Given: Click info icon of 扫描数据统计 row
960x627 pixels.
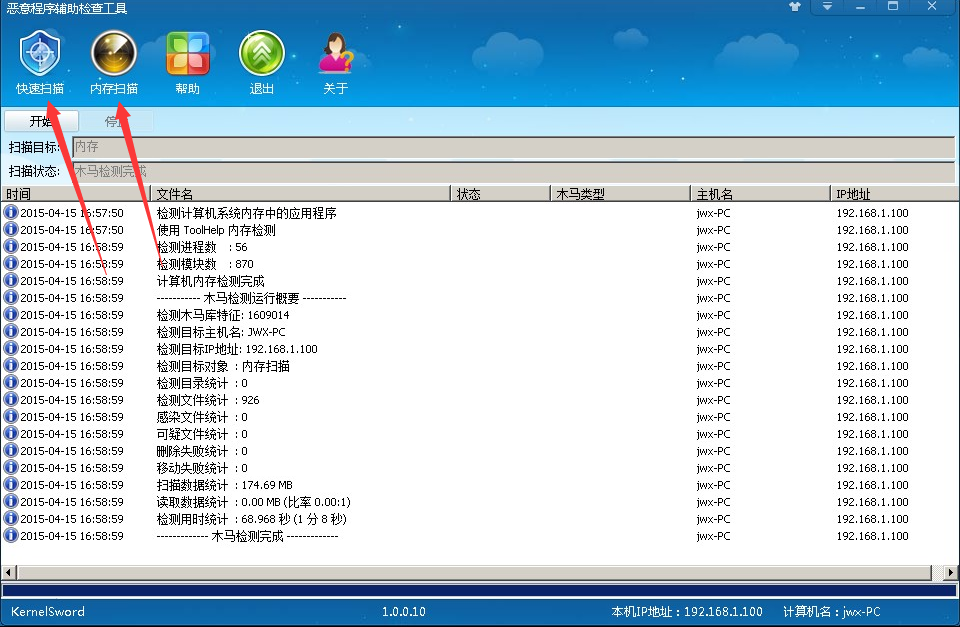Looking at the screenshot, I should [10, 484].
